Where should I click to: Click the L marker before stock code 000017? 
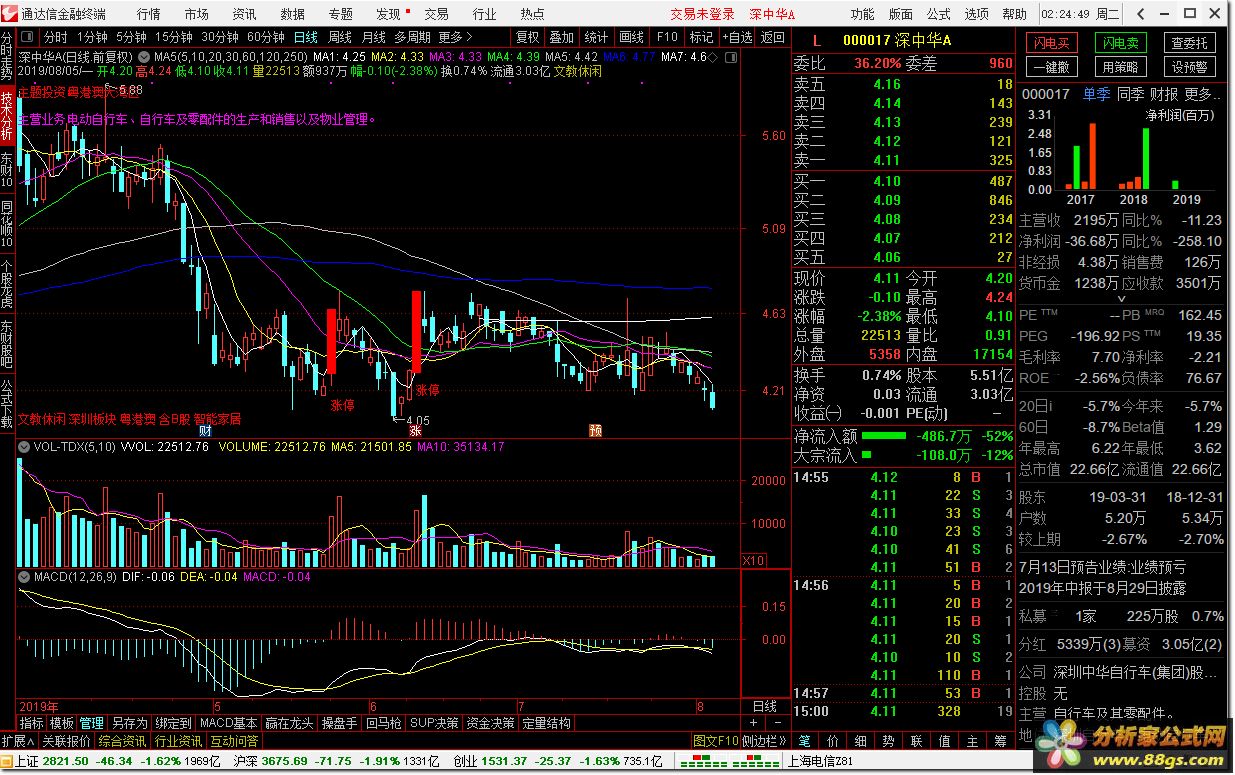click(x=816, y=40)
